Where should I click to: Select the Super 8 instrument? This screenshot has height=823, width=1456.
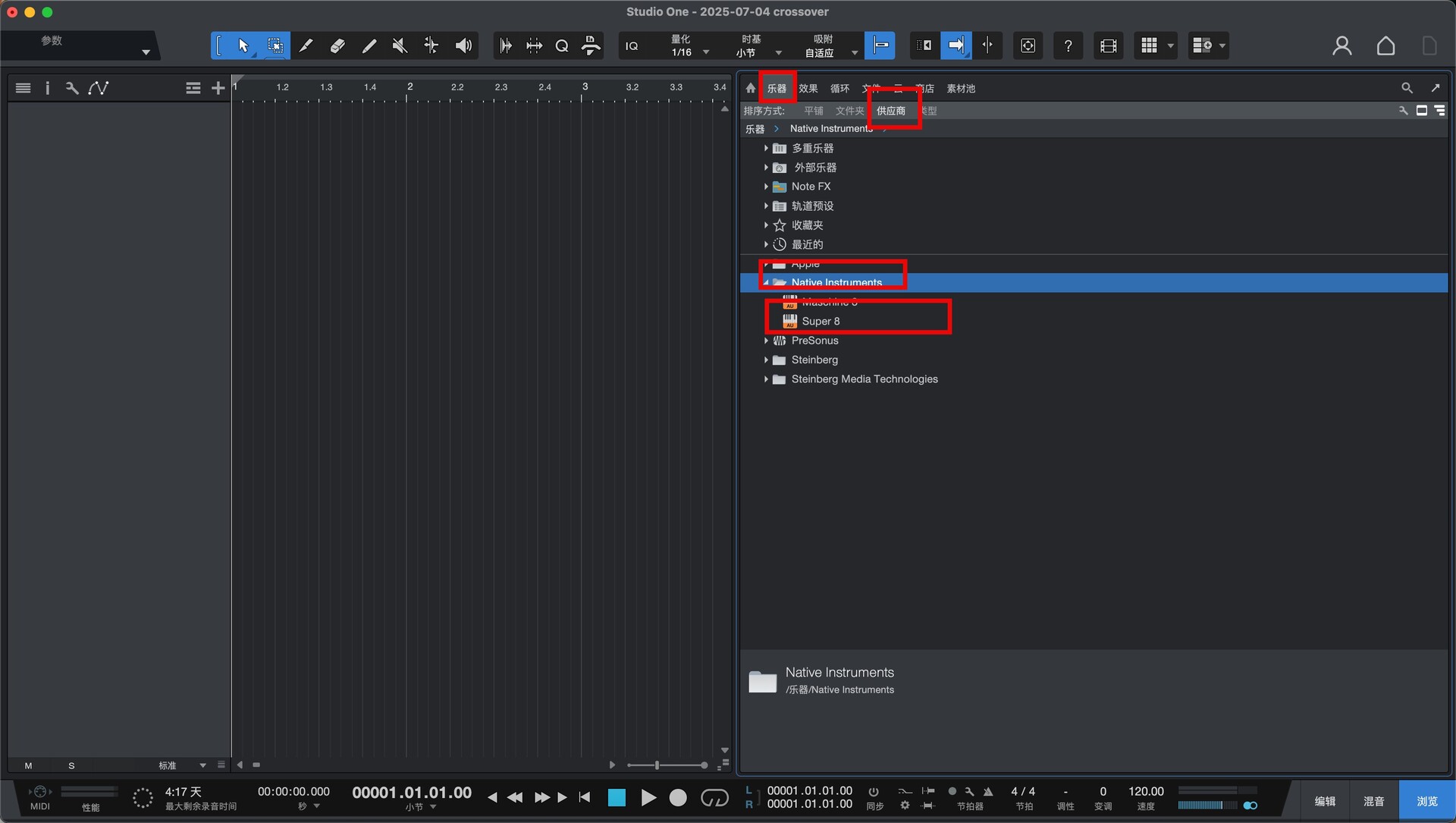click(x=821, y=321)
